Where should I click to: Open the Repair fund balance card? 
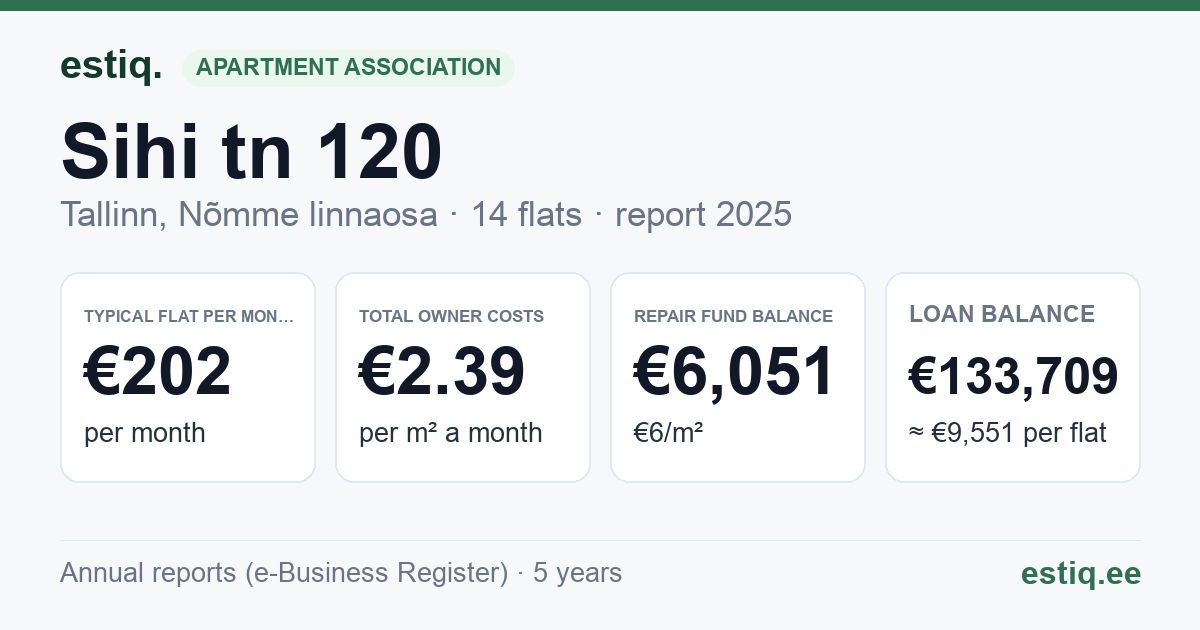738,377
